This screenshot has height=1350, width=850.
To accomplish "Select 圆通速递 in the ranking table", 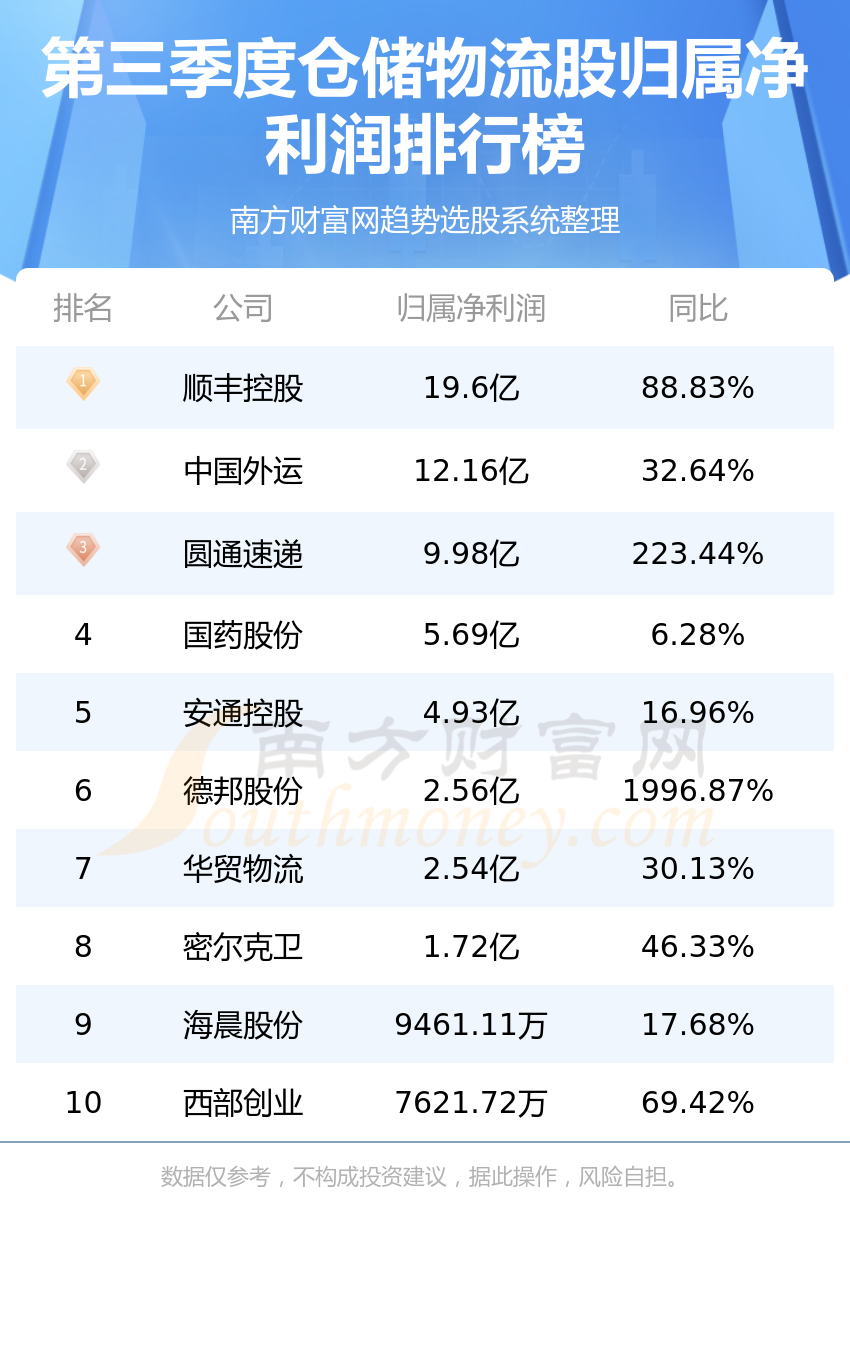I will click(x=243, y=553).
